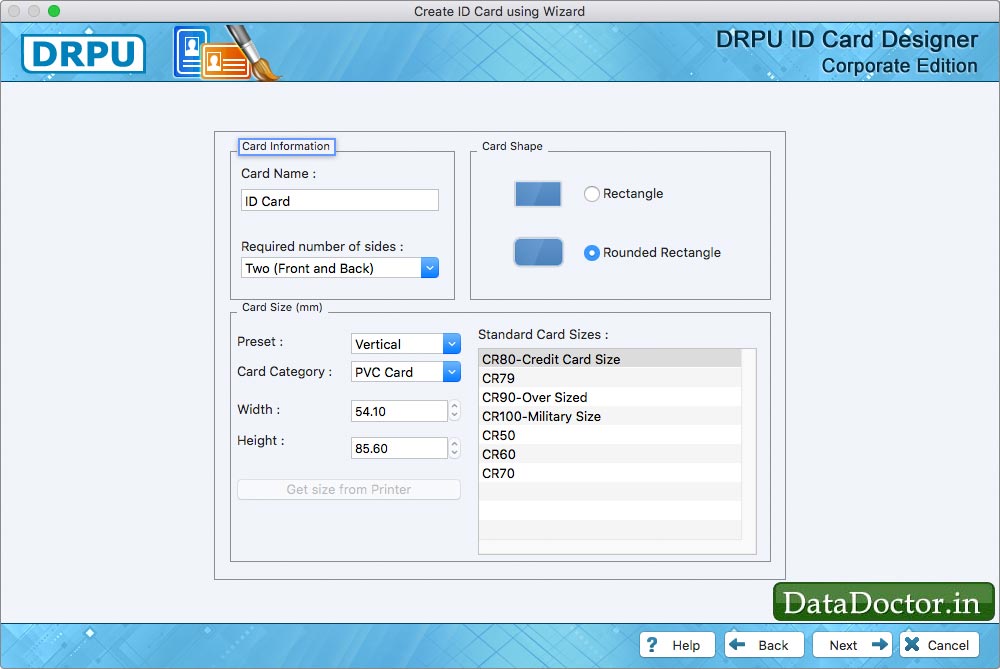The height and width of the screenshot is (669, 1000).
Task: Select CR50 in Standard Card Sizes
Action: coord(610,436)
